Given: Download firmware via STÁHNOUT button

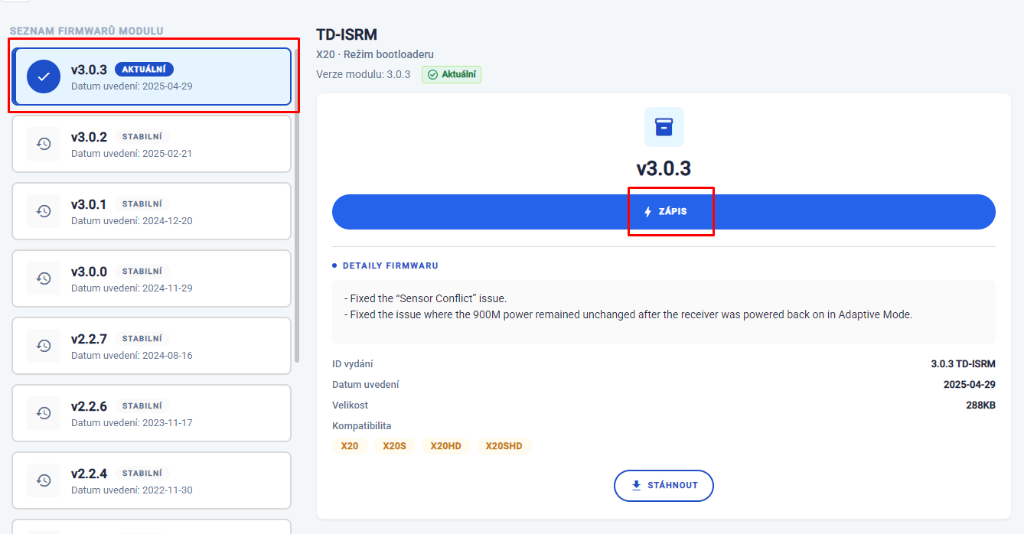Looking at the screenshot, I should 664,486.
